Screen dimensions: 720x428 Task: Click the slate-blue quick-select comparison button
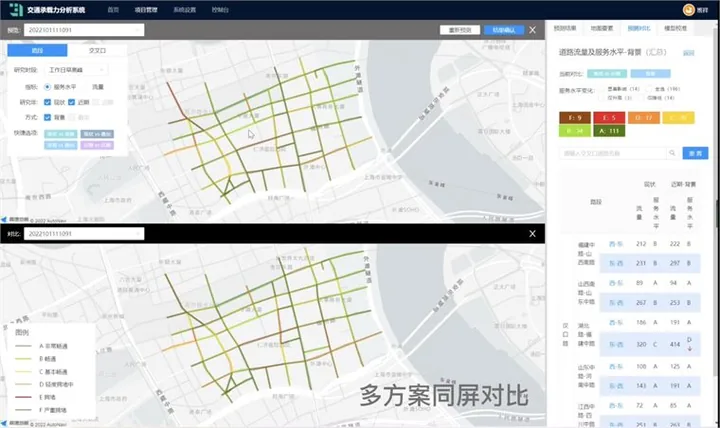click(x=97, y=134)
